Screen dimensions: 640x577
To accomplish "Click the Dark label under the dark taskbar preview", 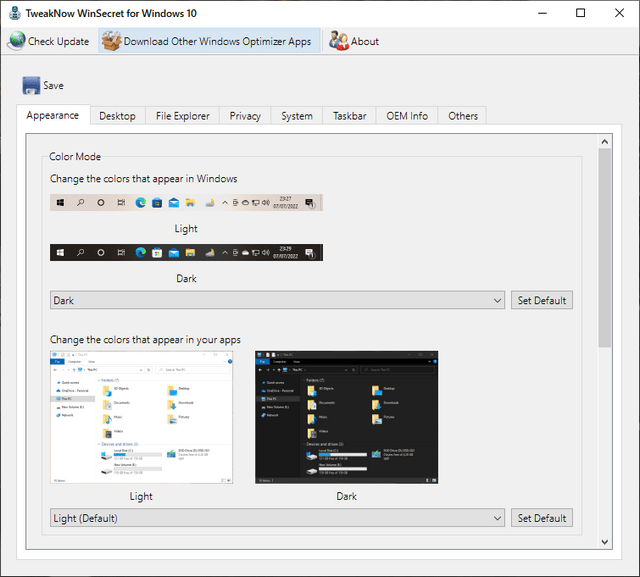I will point(186,278).
